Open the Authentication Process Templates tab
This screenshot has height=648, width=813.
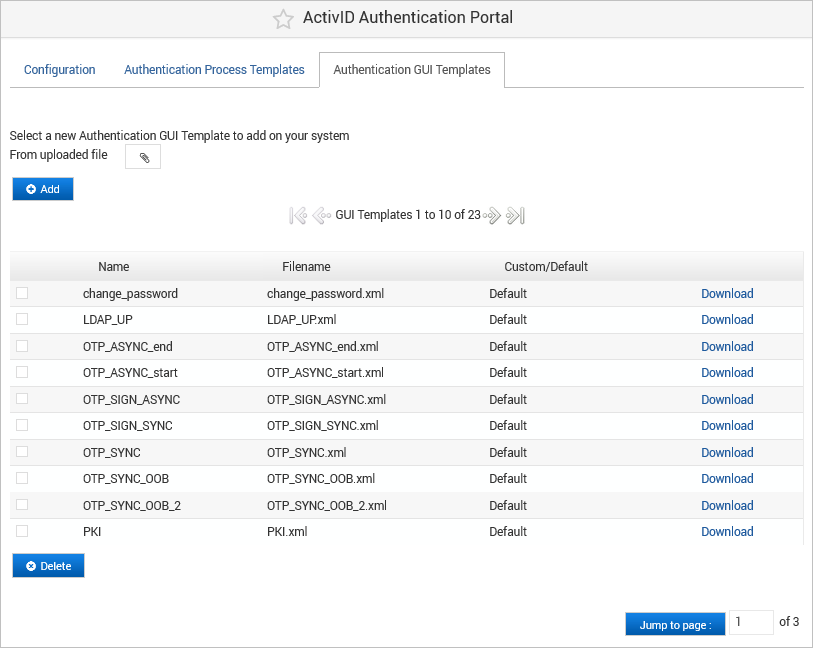tap(214, 69)
